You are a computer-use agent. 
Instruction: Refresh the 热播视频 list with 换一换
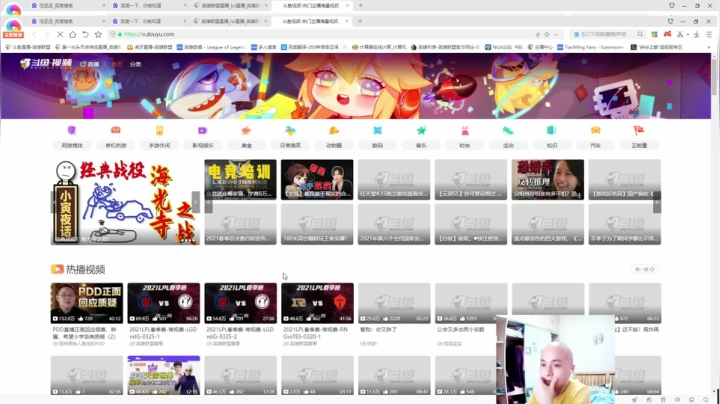click(x=645, y=269)
